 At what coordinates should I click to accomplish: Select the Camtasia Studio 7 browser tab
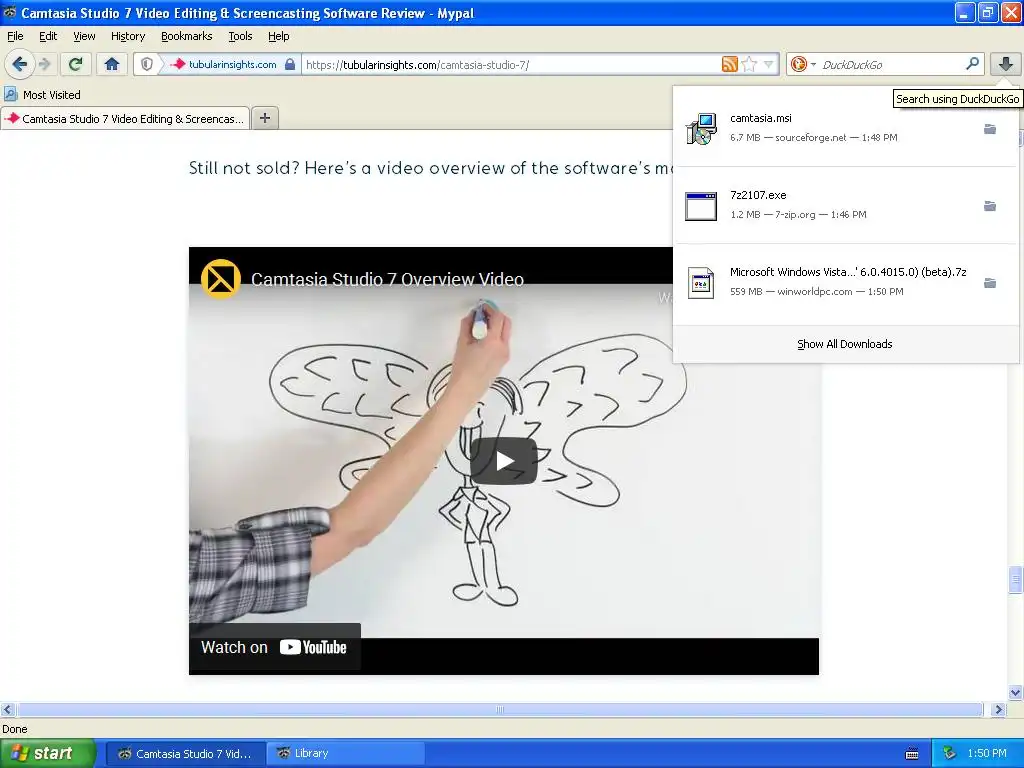click(x=125, y=118)
